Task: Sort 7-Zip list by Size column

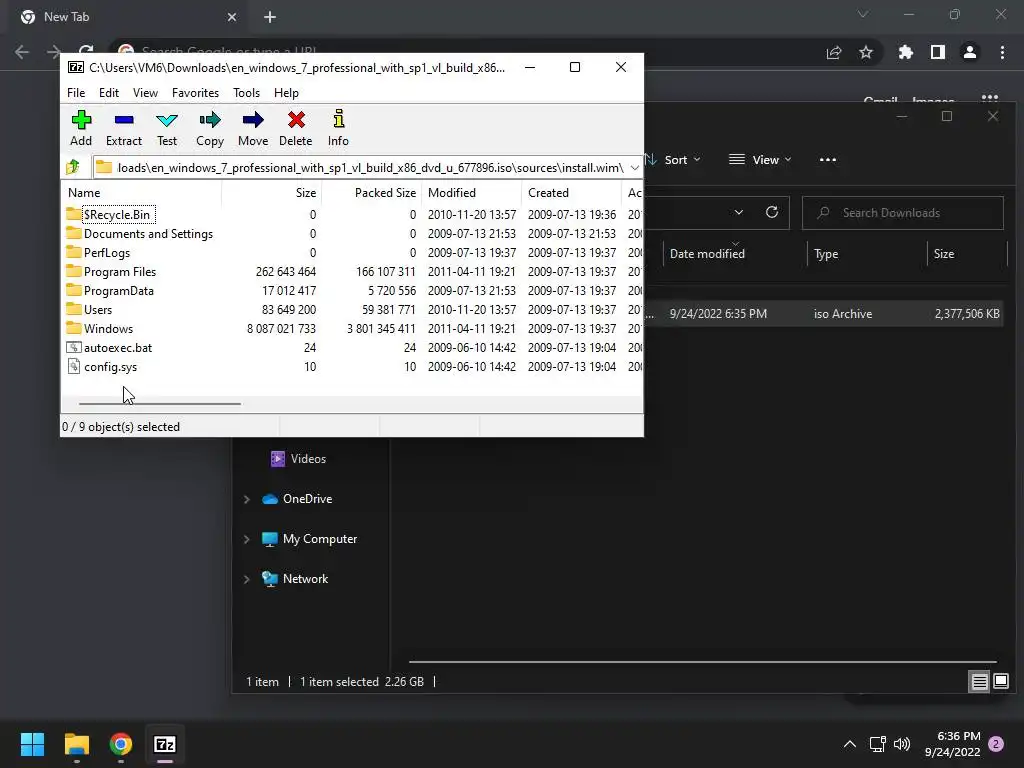Action: click(x=272, y=193)
